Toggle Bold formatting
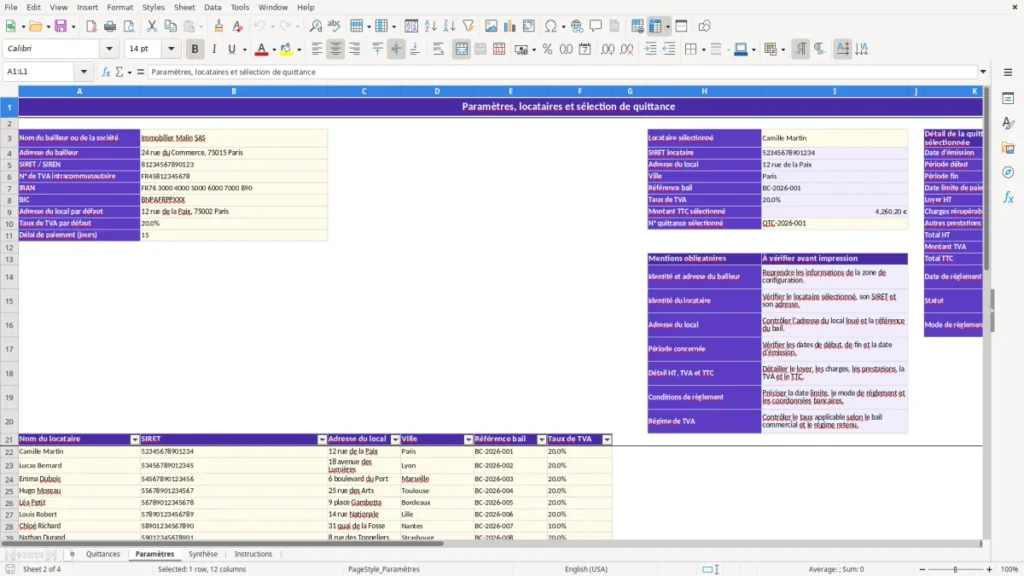This screenshot has width=1024, height=576. tap(195, 49)
